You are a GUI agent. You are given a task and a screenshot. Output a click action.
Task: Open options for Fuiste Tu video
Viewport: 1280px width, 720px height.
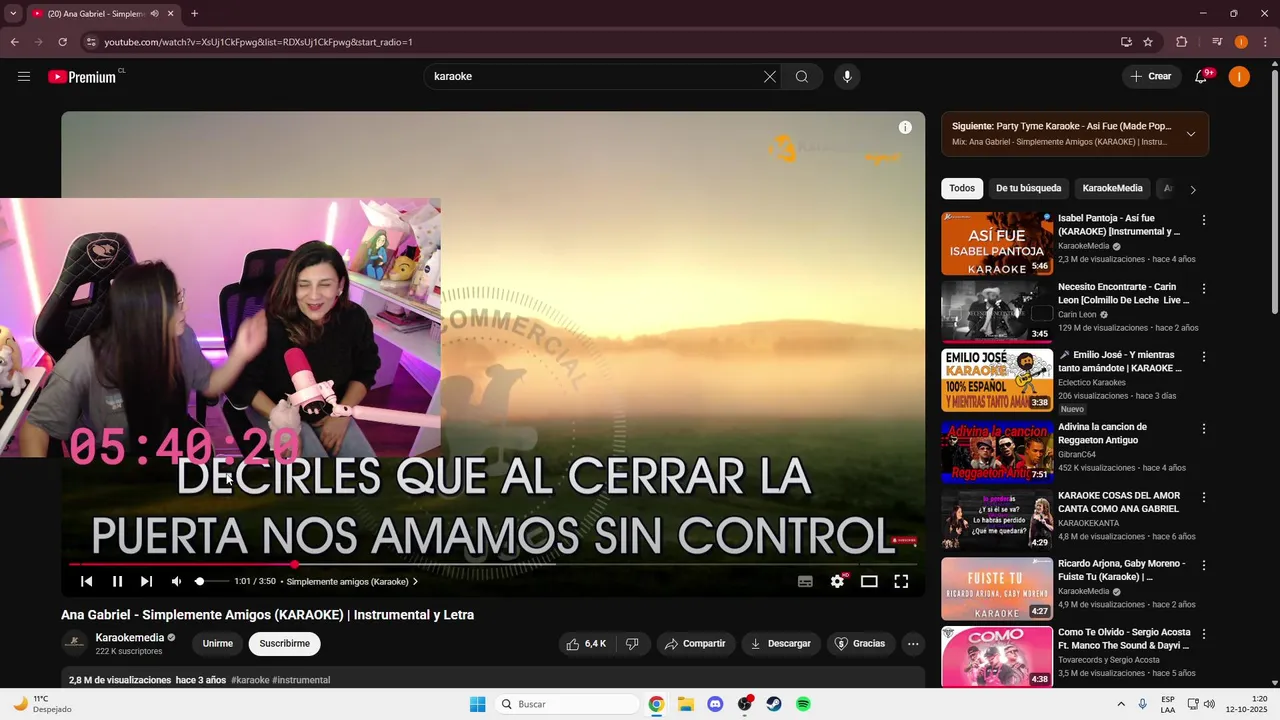[1204, 566]
